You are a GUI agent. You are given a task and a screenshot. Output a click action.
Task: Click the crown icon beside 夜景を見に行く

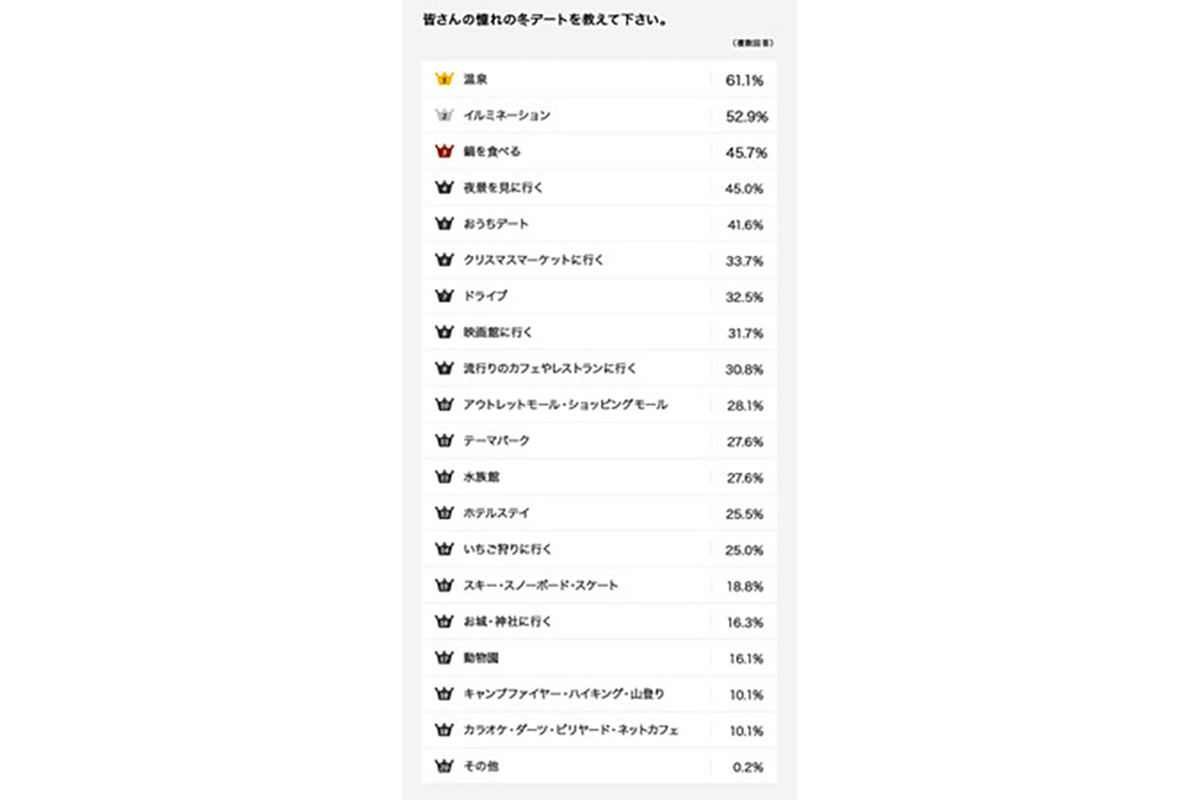tap(445, 187)
